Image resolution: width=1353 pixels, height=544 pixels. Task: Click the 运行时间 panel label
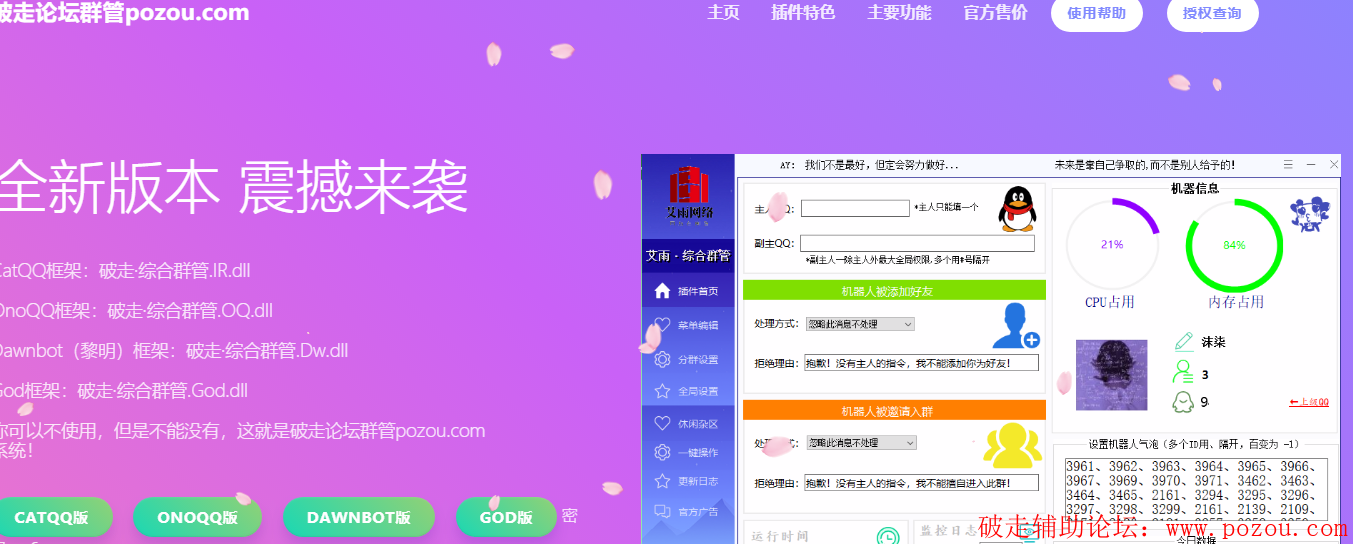click(x=780, y=536)
